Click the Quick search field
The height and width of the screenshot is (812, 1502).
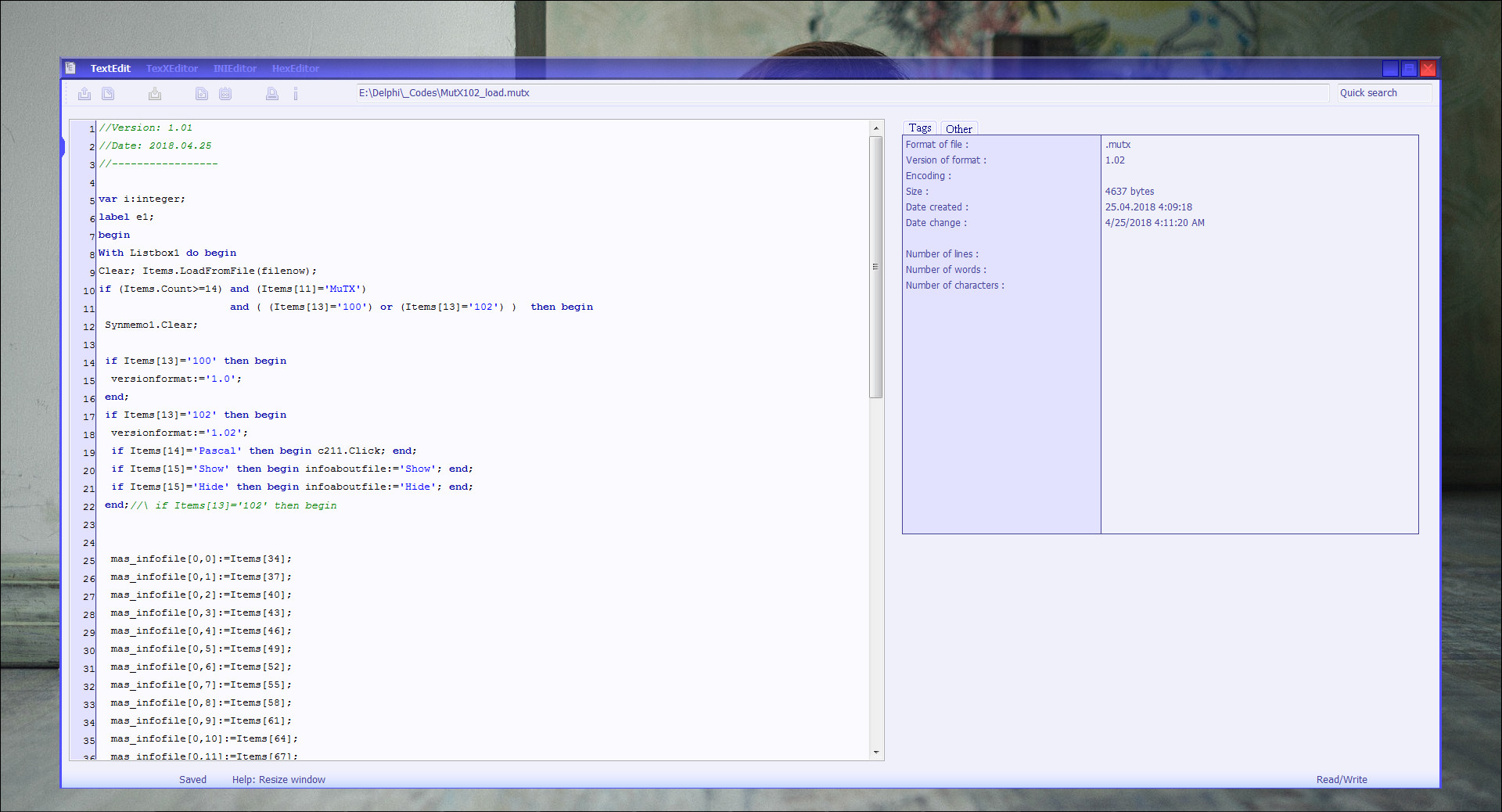point(1384,93)
